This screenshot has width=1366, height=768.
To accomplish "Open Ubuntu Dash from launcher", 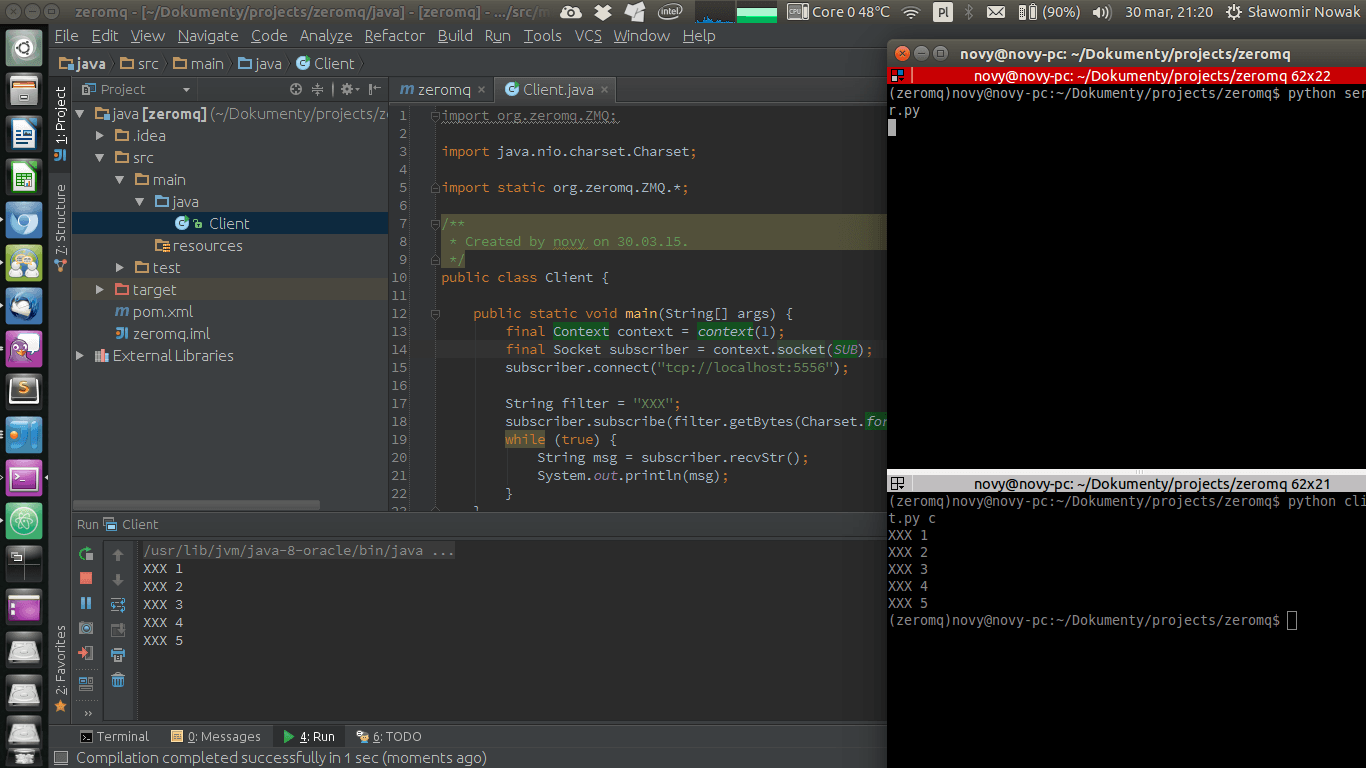I will point(24,47).
